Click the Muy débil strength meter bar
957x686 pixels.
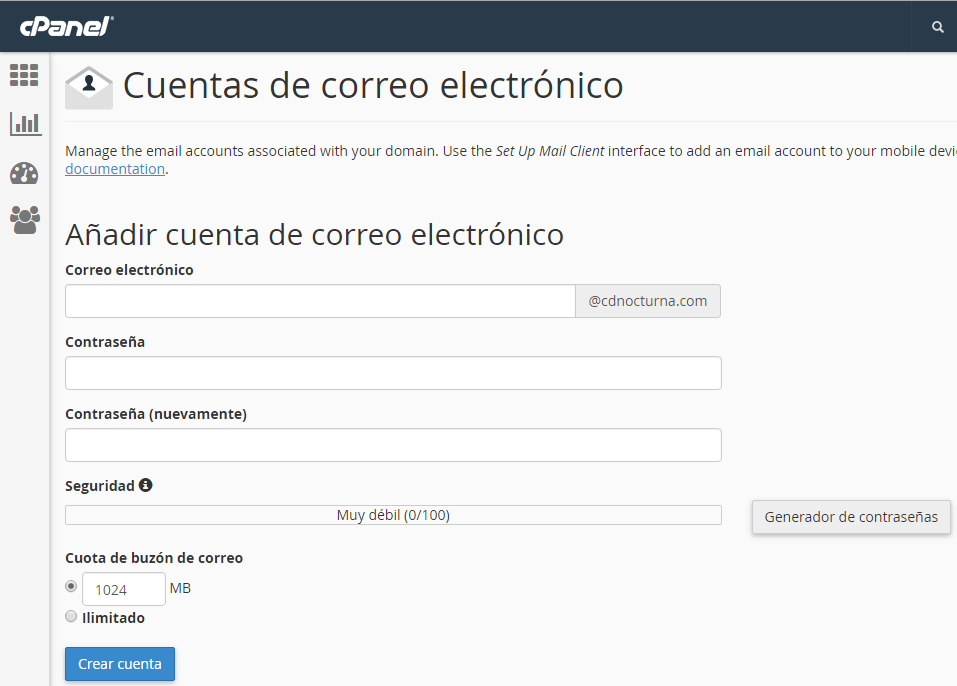[393, 515]
